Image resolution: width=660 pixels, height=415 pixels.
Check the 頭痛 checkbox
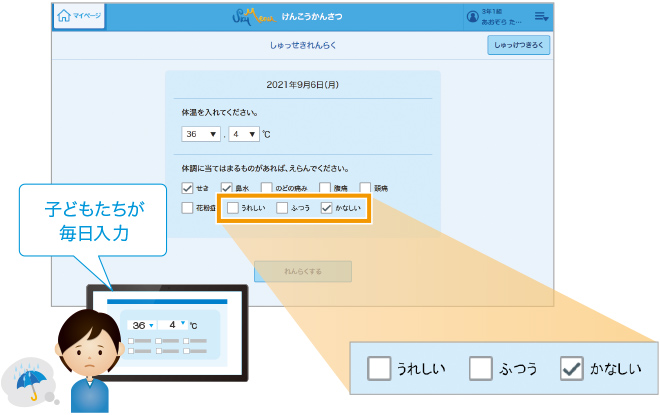365,188
